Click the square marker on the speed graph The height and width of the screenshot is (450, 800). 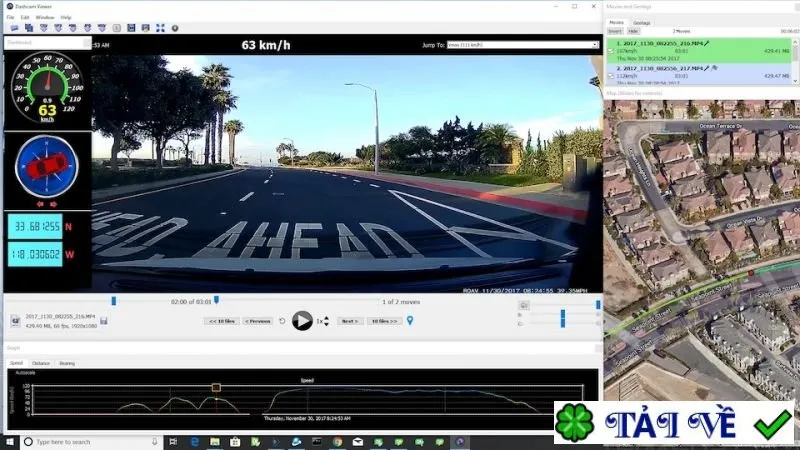coord(216,388)
